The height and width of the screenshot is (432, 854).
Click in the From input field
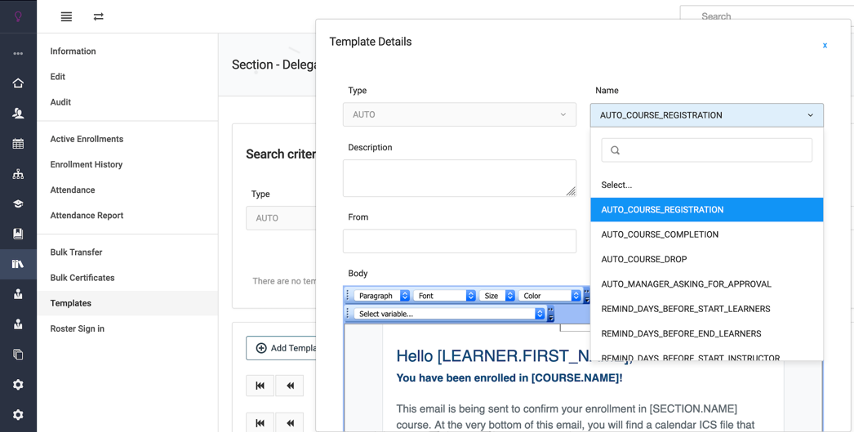click(459, 241)
